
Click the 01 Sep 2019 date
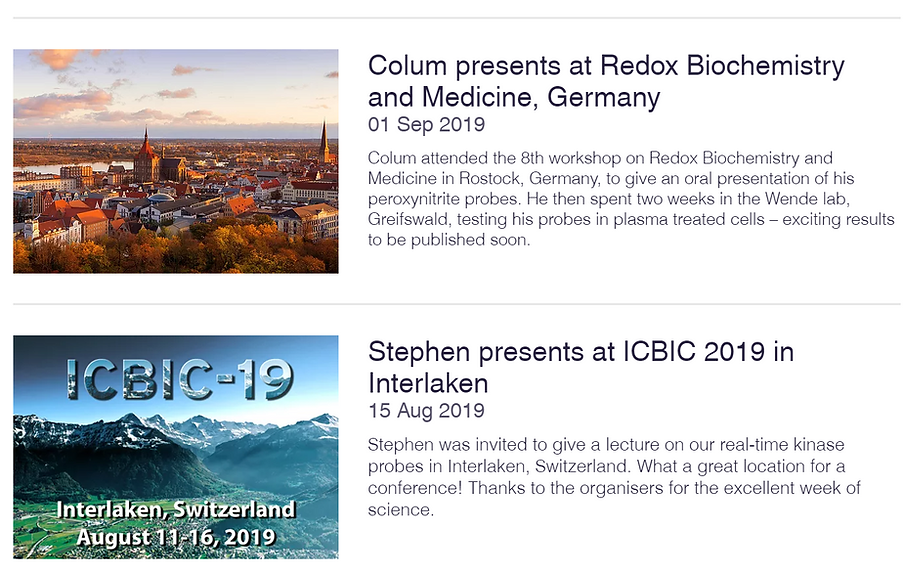(x=426, y=124)
